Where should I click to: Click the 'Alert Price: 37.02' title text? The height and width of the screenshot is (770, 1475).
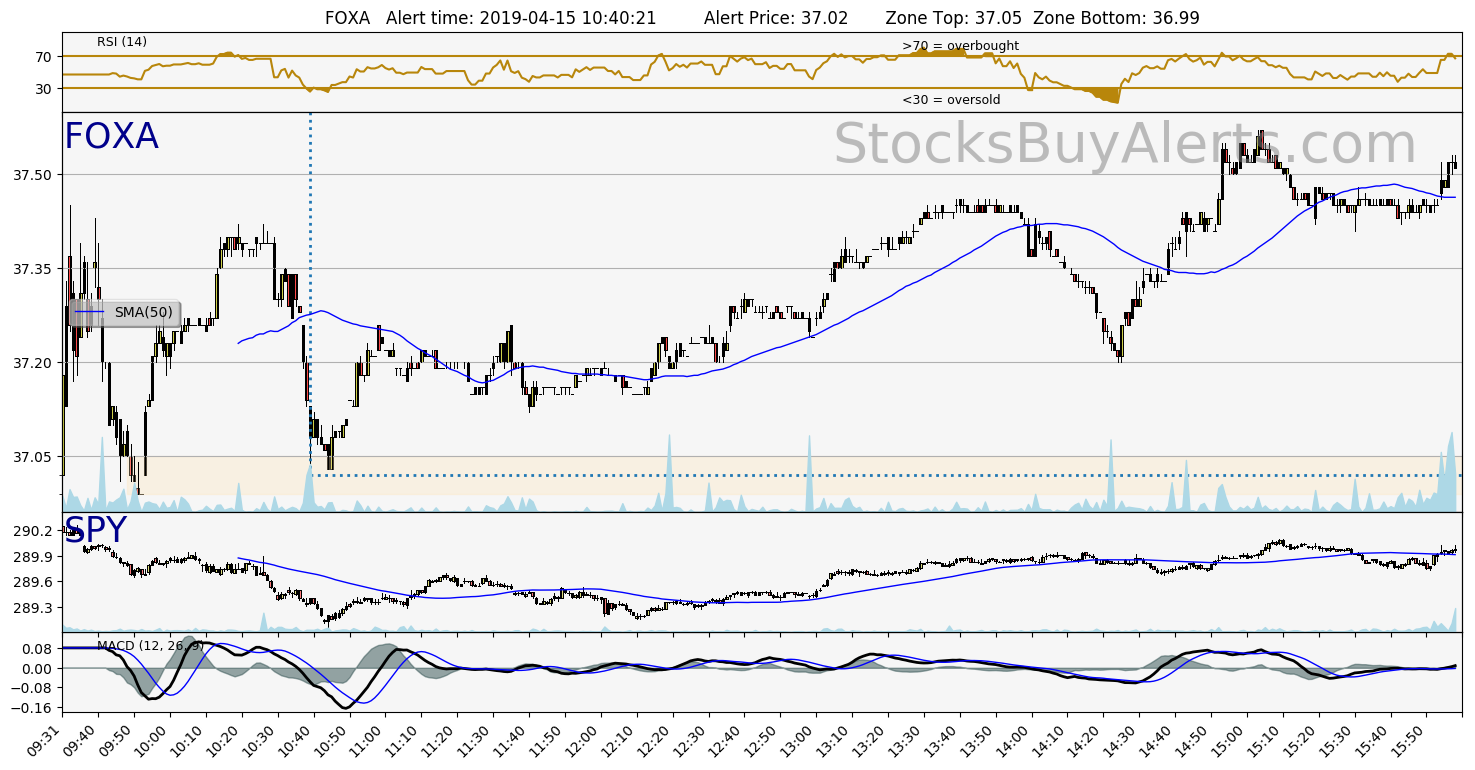coord(776,18)
